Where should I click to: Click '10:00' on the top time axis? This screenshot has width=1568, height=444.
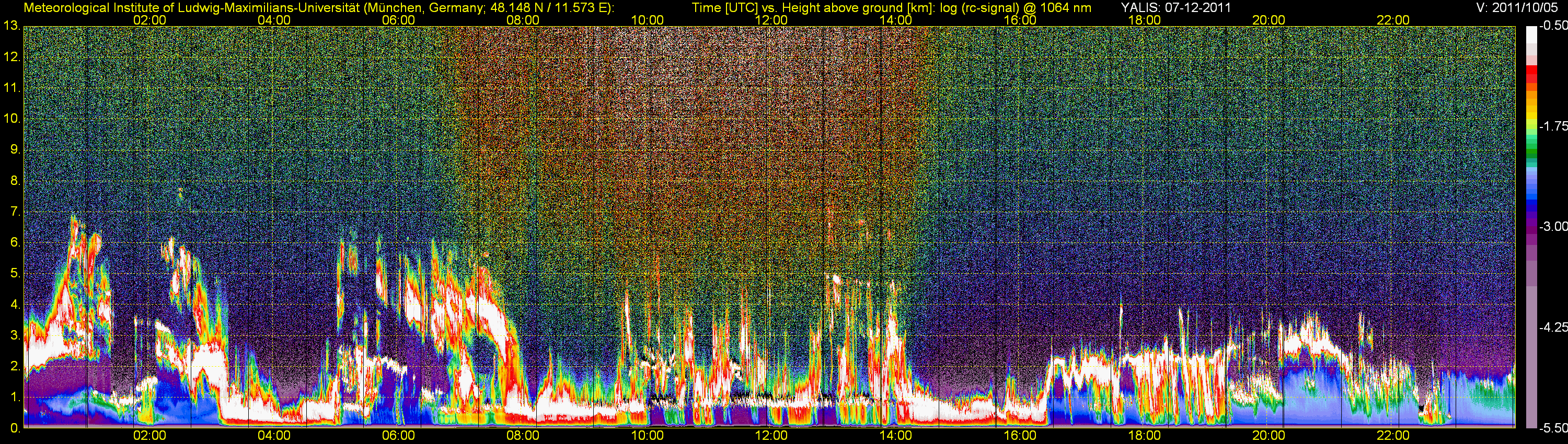pyautogui.click(x=647, y=20)
